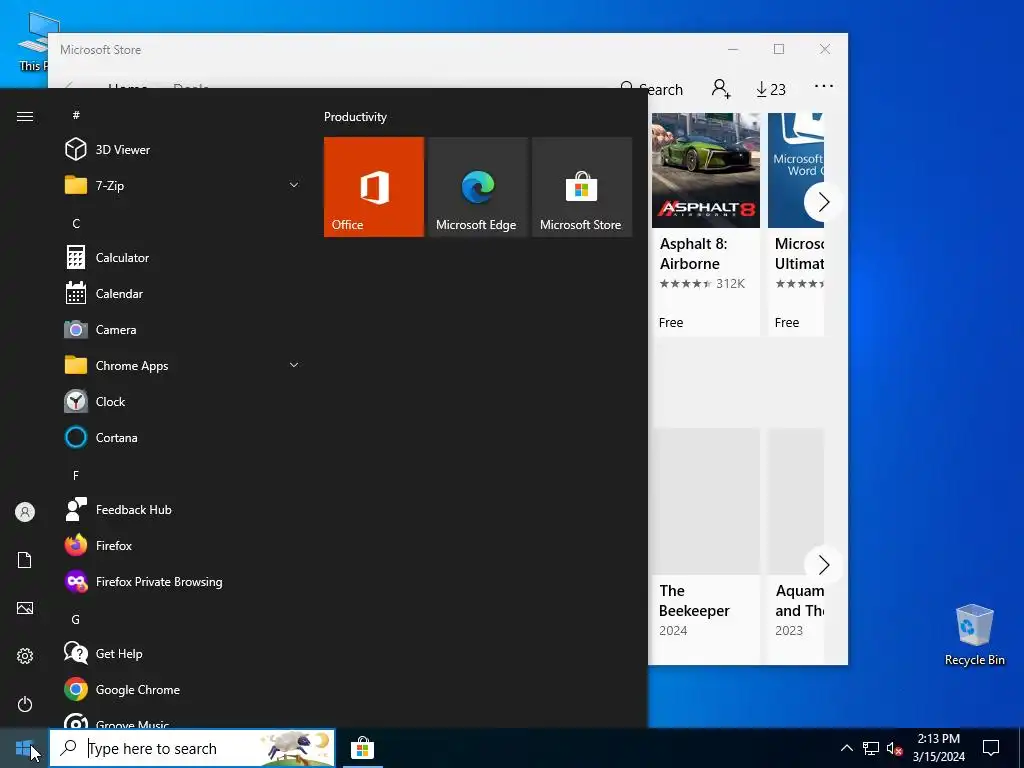Open the Calendar app

(x=183, y=293)
